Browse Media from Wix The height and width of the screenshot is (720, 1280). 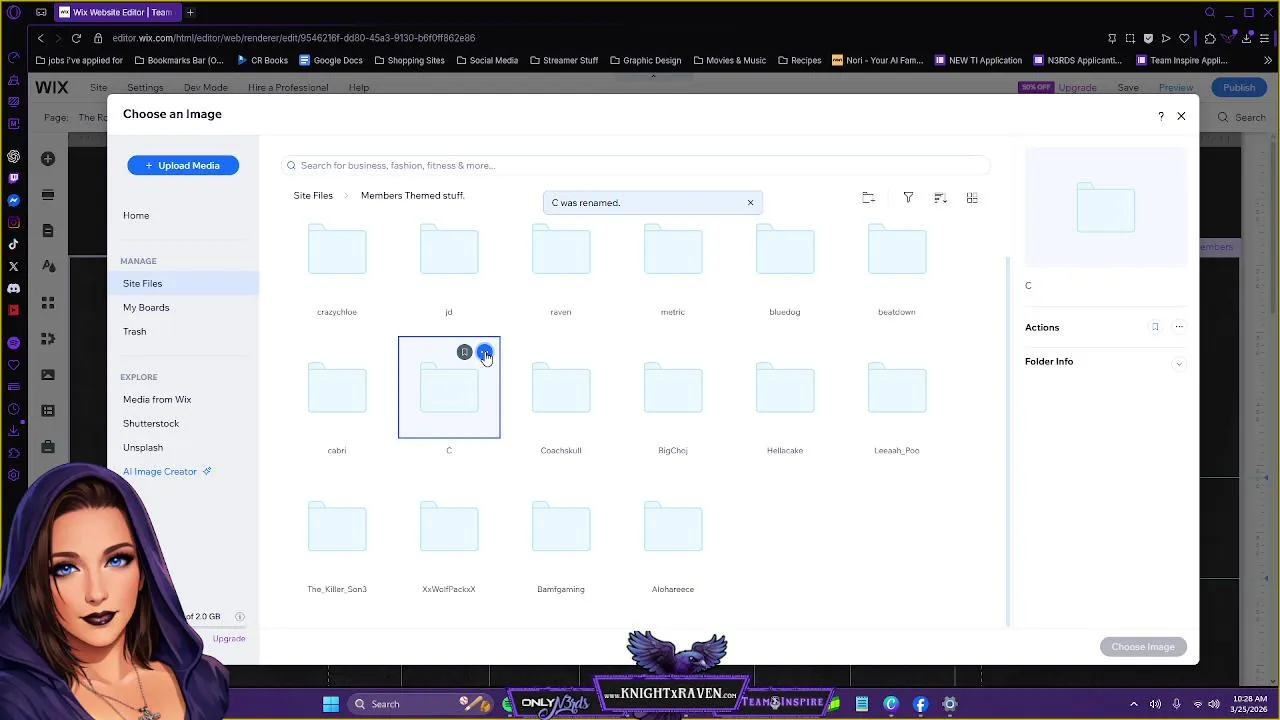pyautogui.click(x=157, y=400)
